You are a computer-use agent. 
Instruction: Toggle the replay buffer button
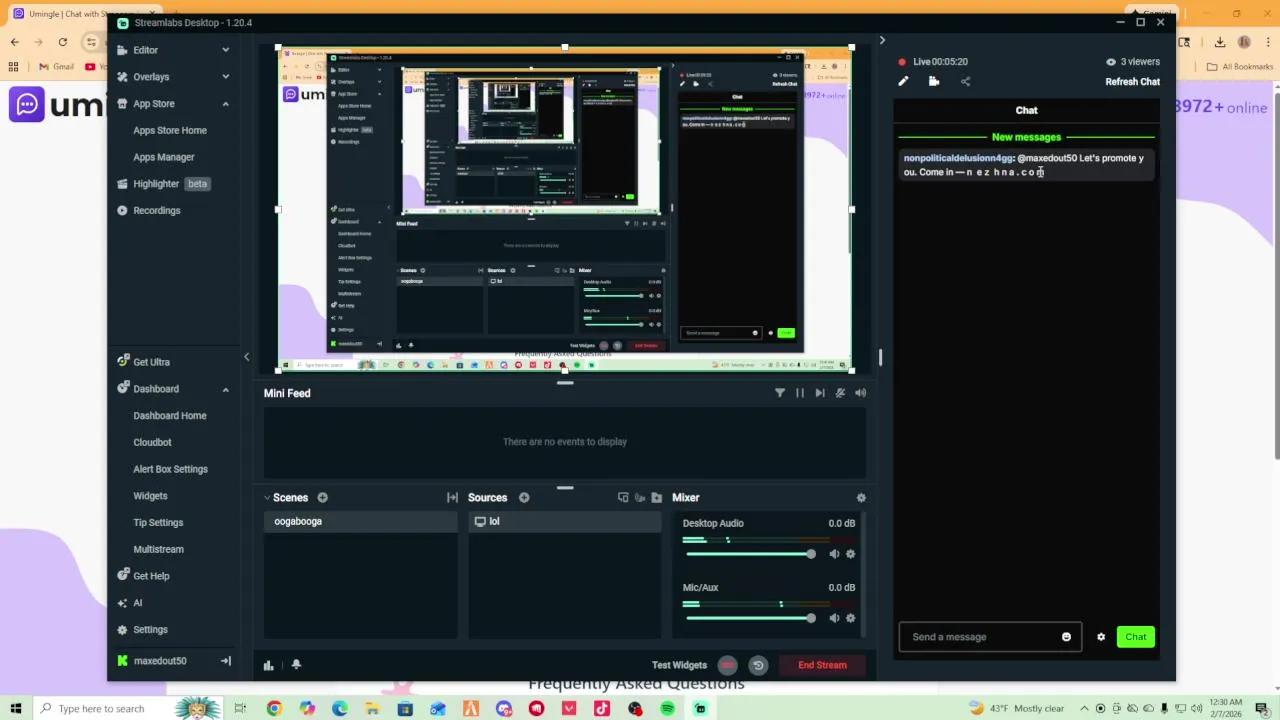click(x=758, y=665)
